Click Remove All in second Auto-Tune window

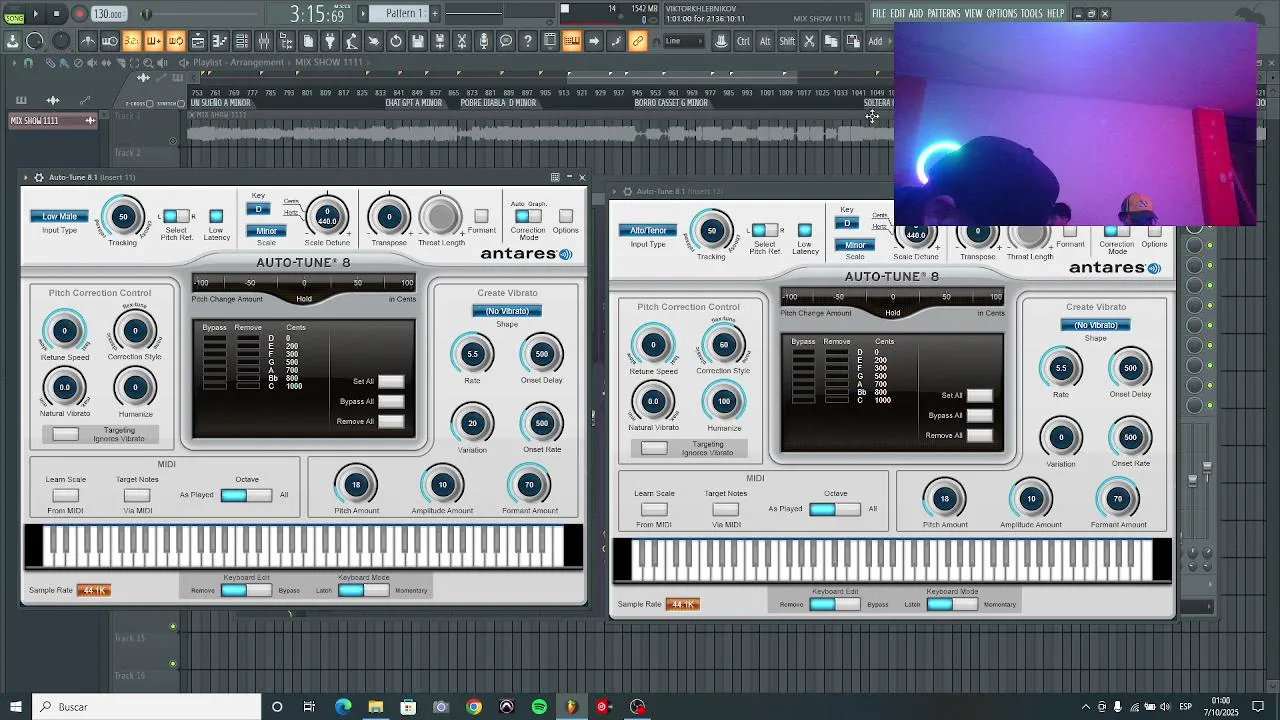980,435
